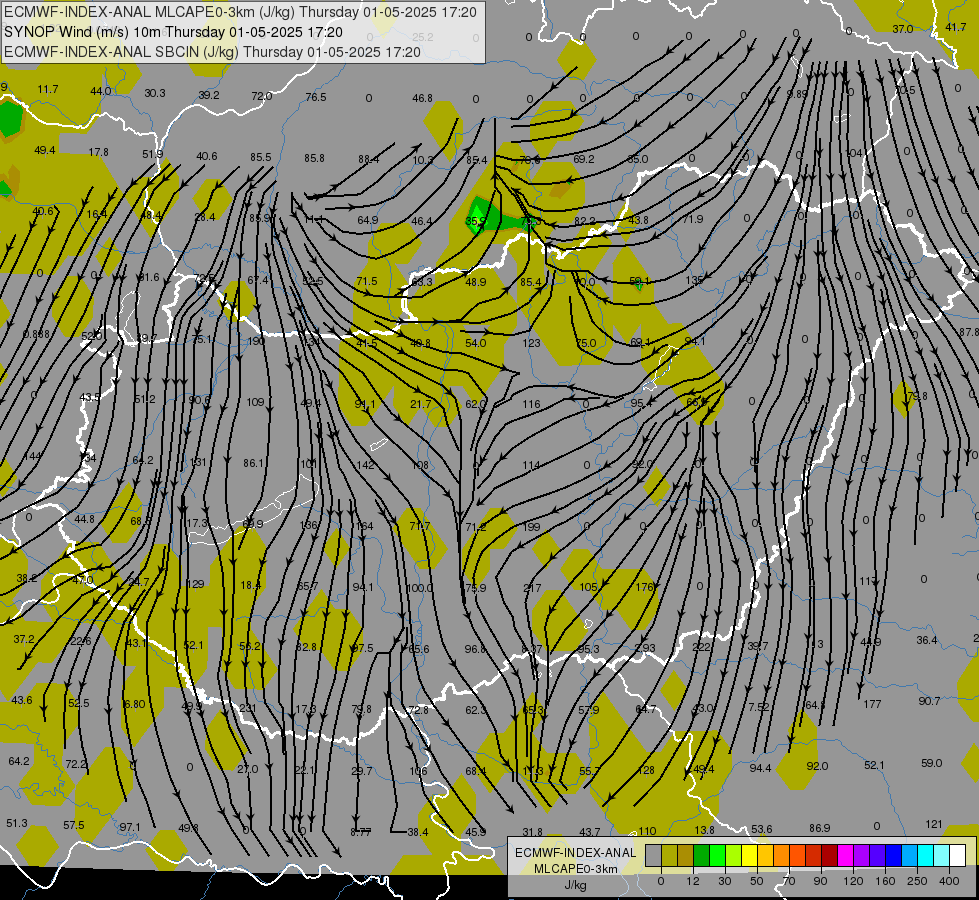The width and height of the screenshot is (979, 900).
Task: Click the pure blue legend swatch
Action: (894, 855)
